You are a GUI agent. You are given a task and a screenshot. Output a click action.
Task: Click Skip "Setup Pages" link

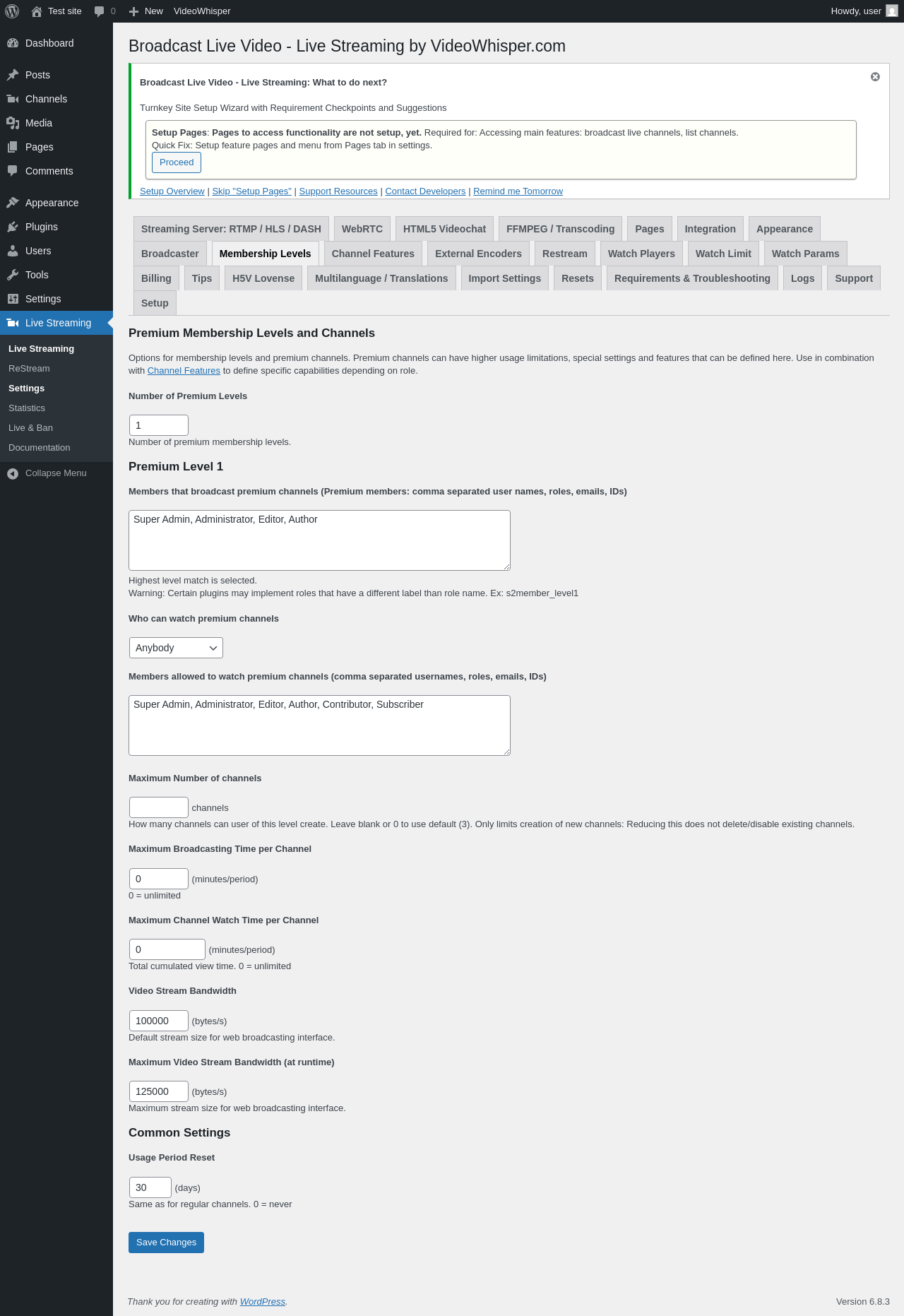[252, 191]
